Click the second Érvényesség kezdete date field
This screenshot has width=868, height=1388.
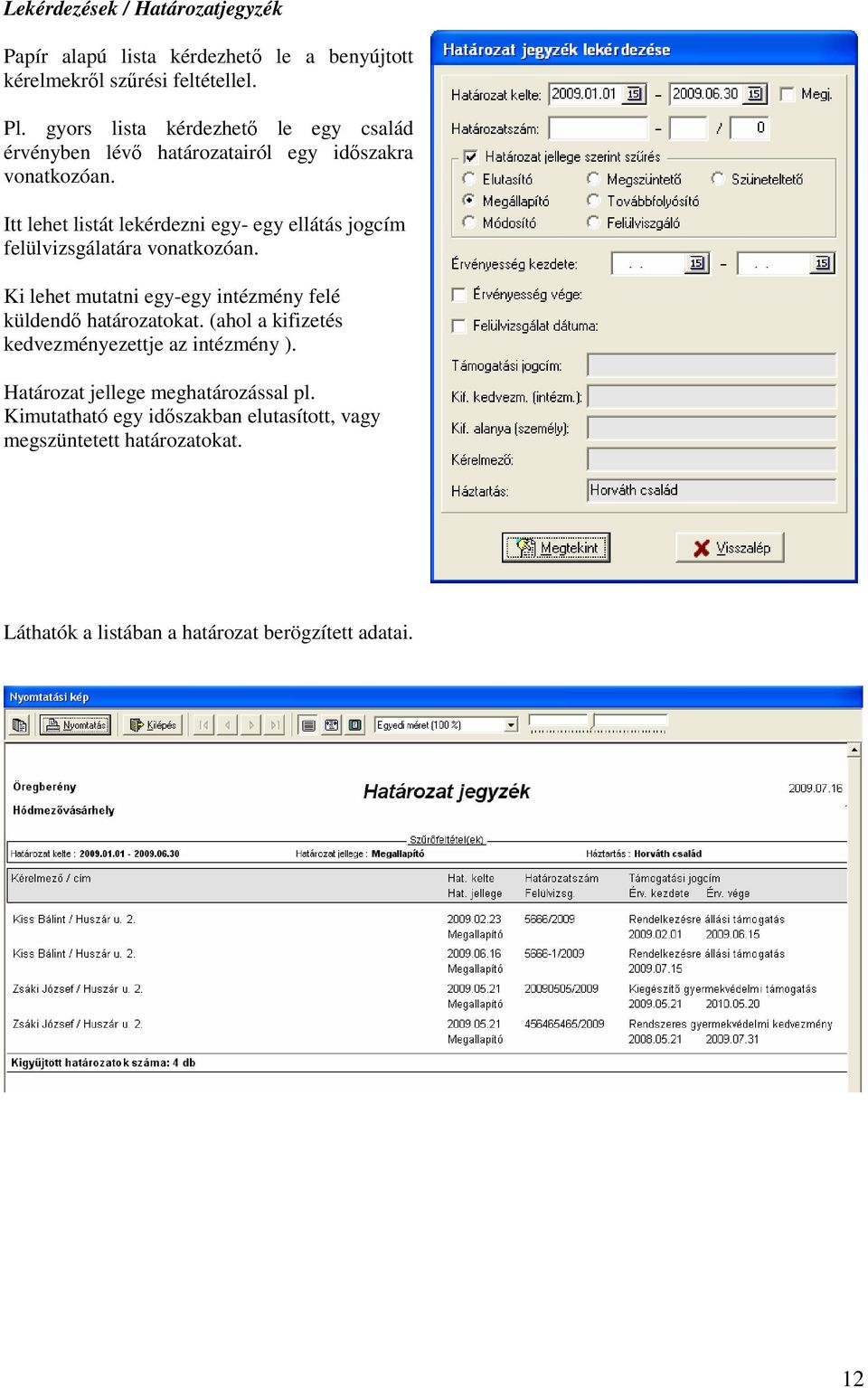(775, 263)
